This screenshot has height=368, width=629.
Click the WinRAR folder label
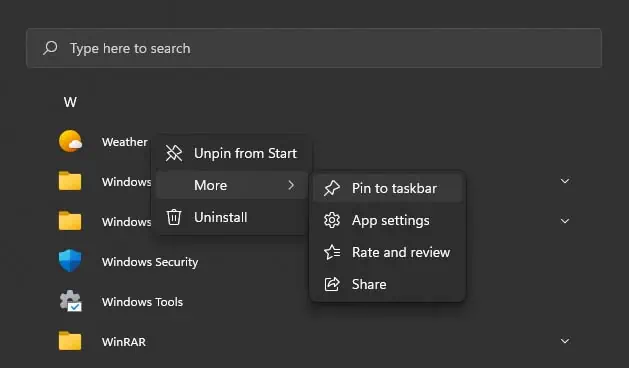tap(124, 342)
